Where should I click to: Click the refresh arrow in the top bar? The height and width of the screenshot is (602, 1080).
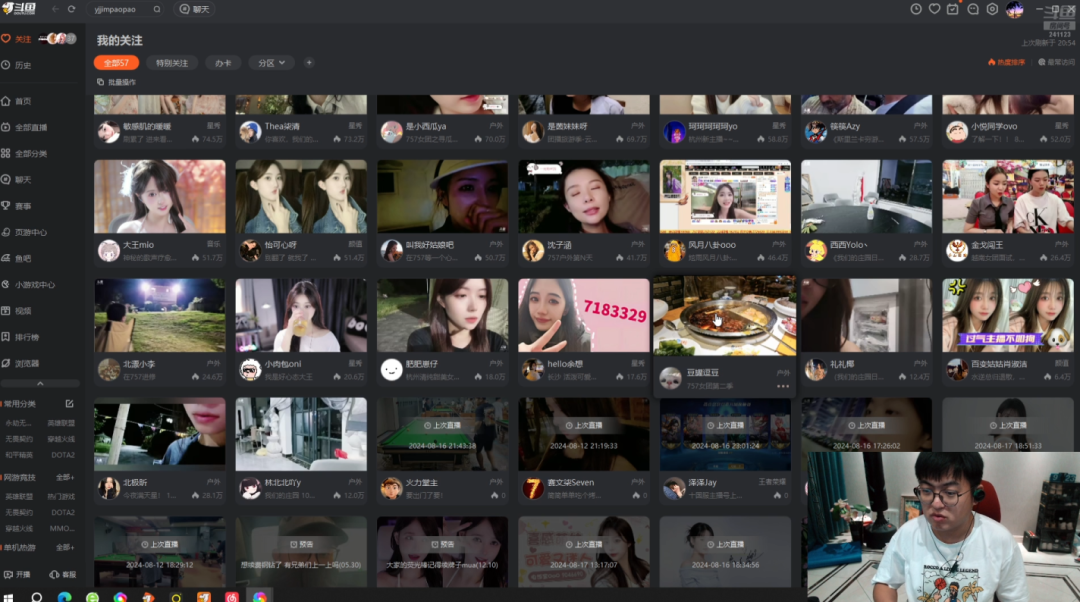click(x=72, y=10)
